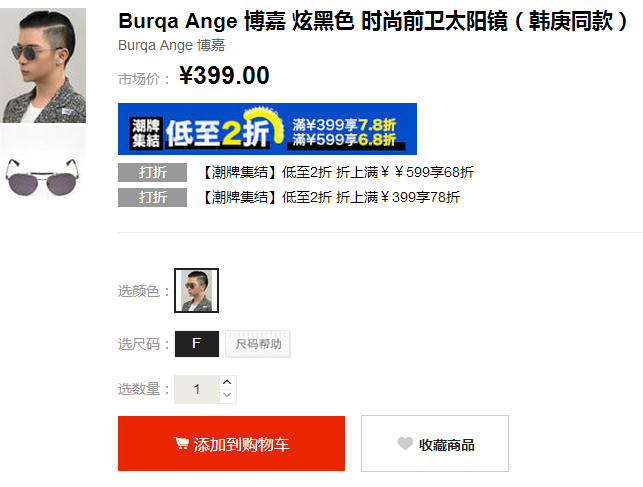The width and height of the screenshot is (643, 487).
Task: Click the 收藏商品 button
Action: (435, 444)
